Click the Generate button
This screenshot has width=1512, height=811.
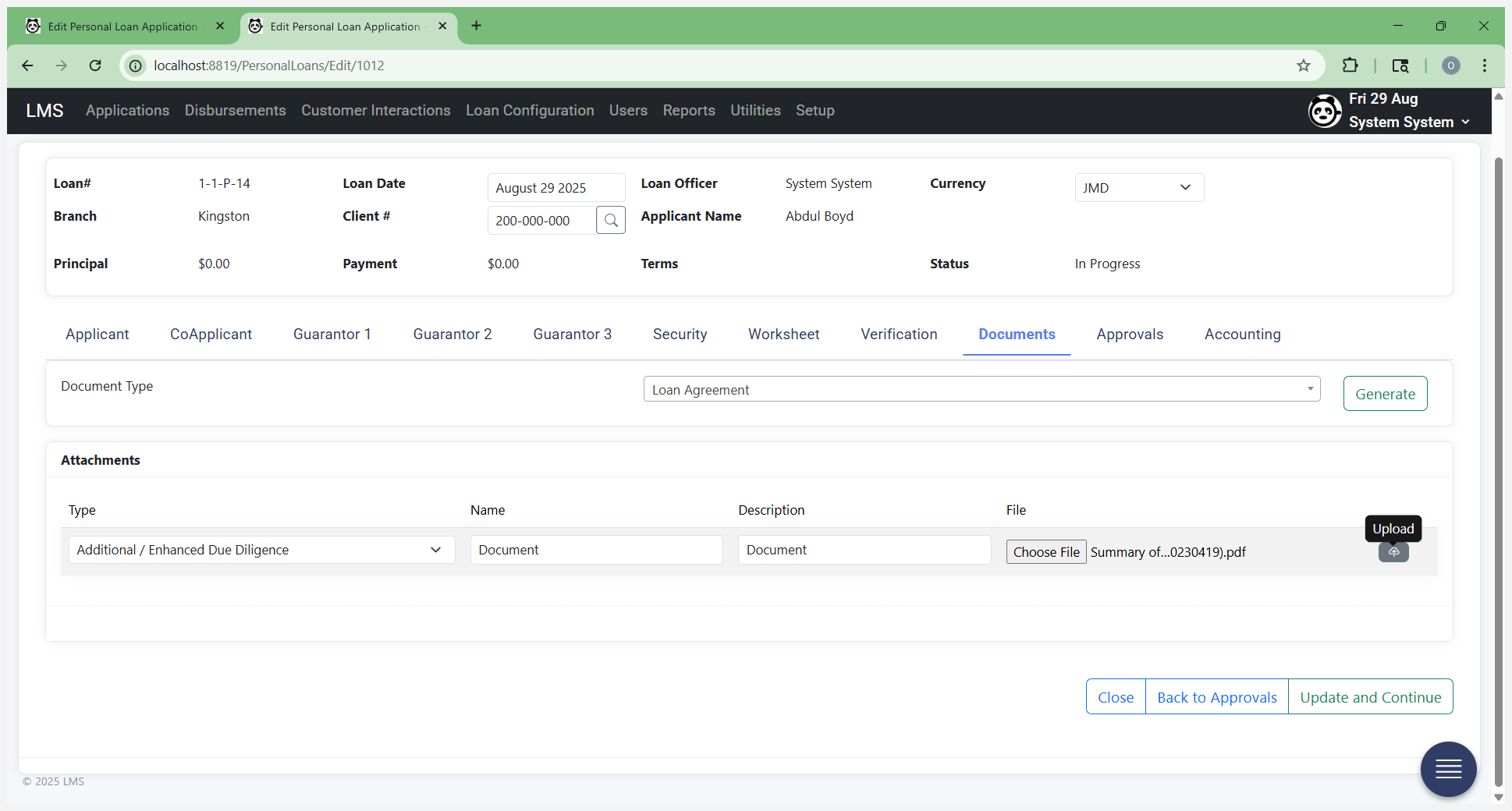[1385, 394]
